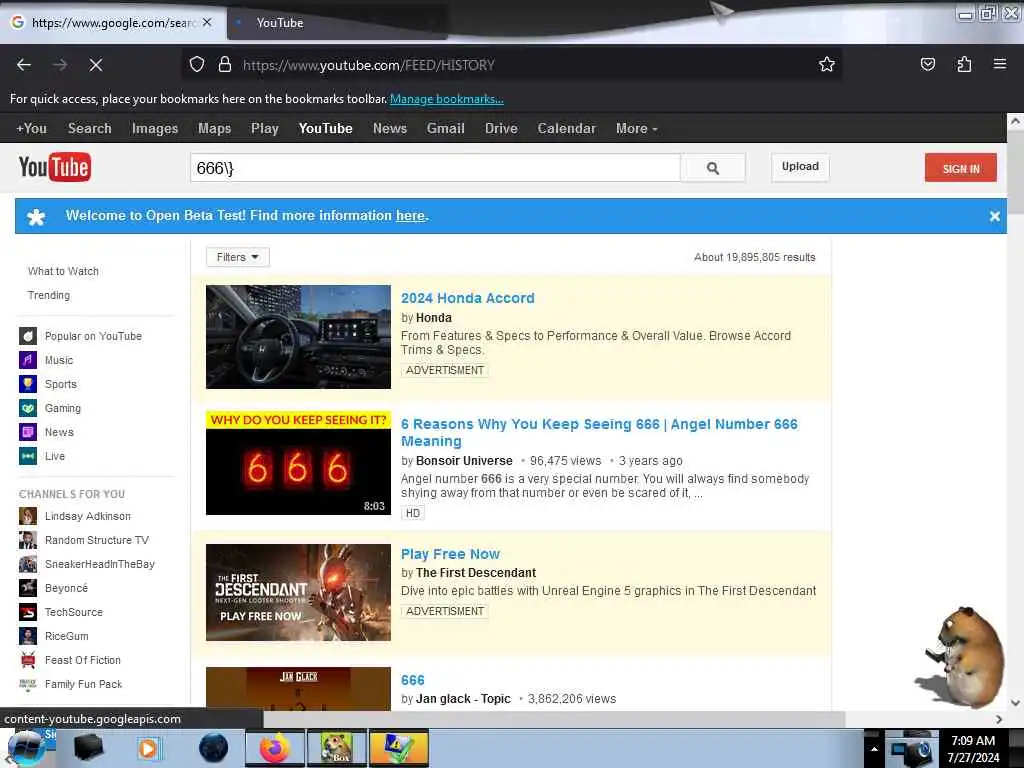Click the YouTube logo
Viewport: 1024px width, 768px height.
pos(55,168)
